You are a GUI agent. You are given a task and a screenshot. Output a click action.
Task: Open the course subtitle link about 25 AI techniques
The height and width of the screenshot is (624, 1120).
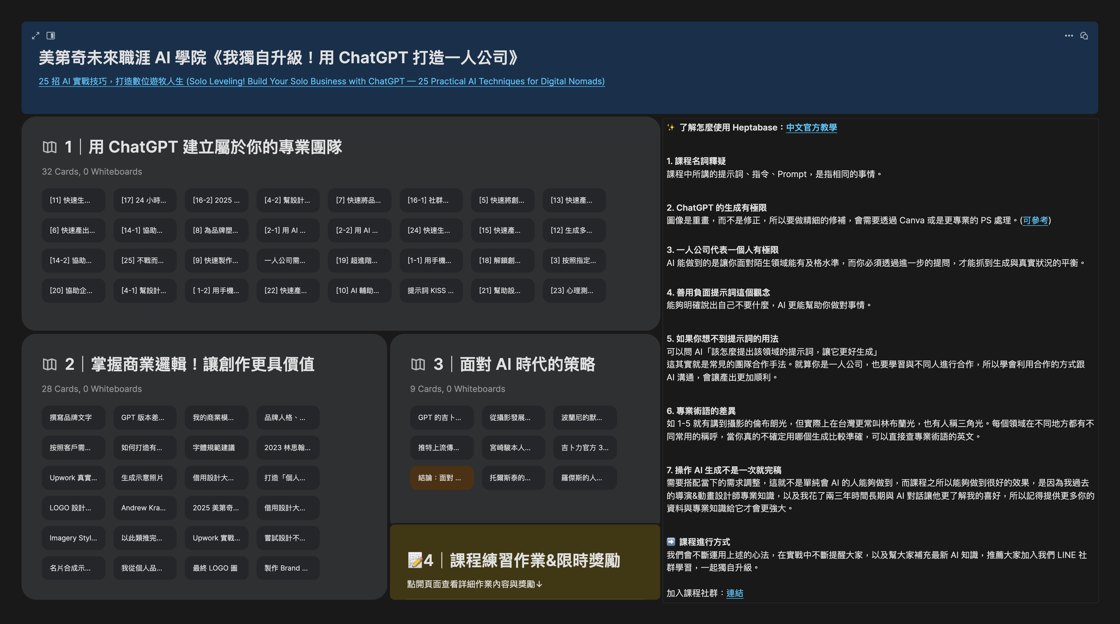[x=321, y=81]
